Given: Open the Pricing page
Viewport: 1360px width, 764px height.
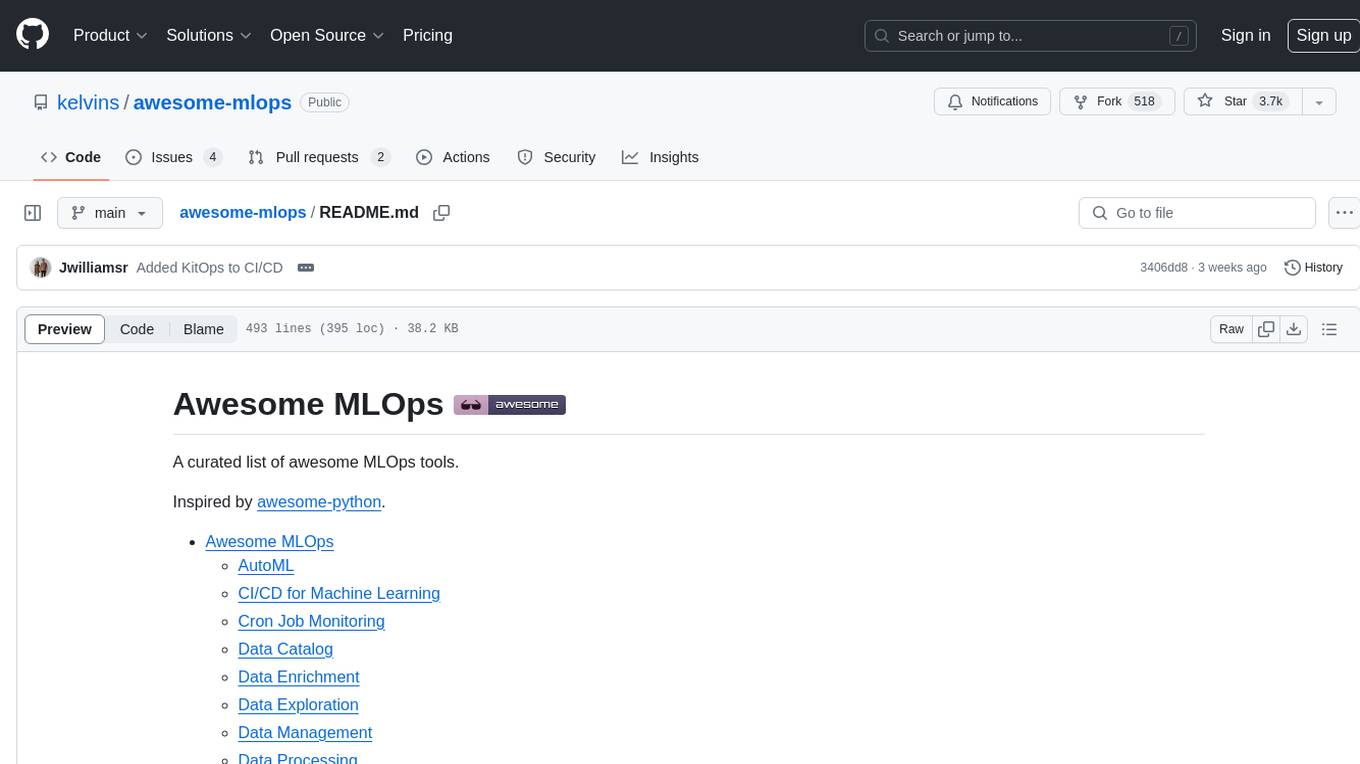Looking at the screenshot, I should 427,35.
